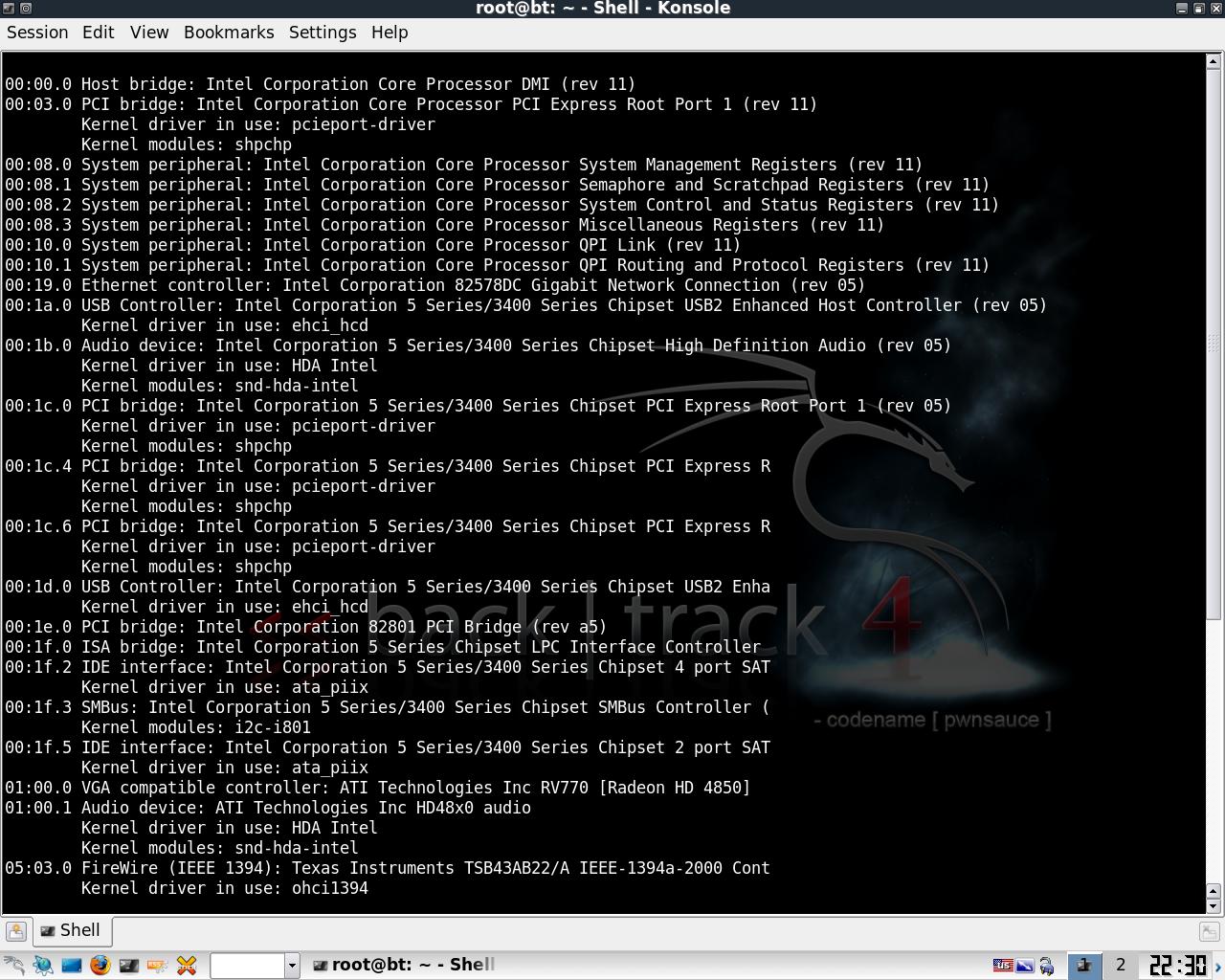Launch Firefox from the panel
Screen dimensions: 1225x980
tap(100, 965)
